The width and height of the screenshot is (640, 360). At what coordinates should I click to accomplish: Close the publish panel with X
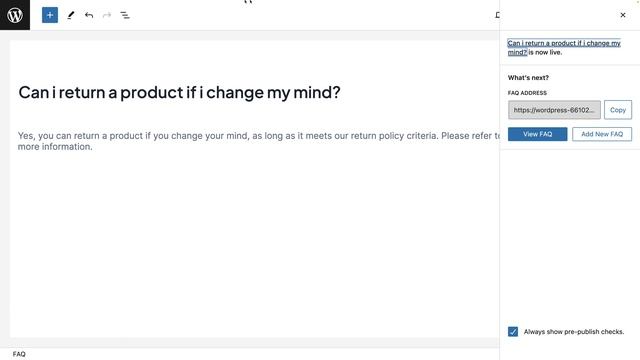[x=623, y=15]
